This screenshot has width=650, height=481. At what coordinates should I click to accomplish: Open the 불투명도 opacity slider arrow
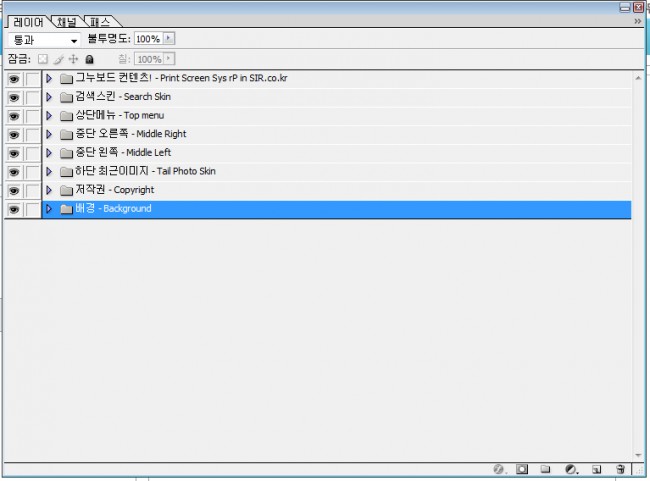click(x=169, y=39)
